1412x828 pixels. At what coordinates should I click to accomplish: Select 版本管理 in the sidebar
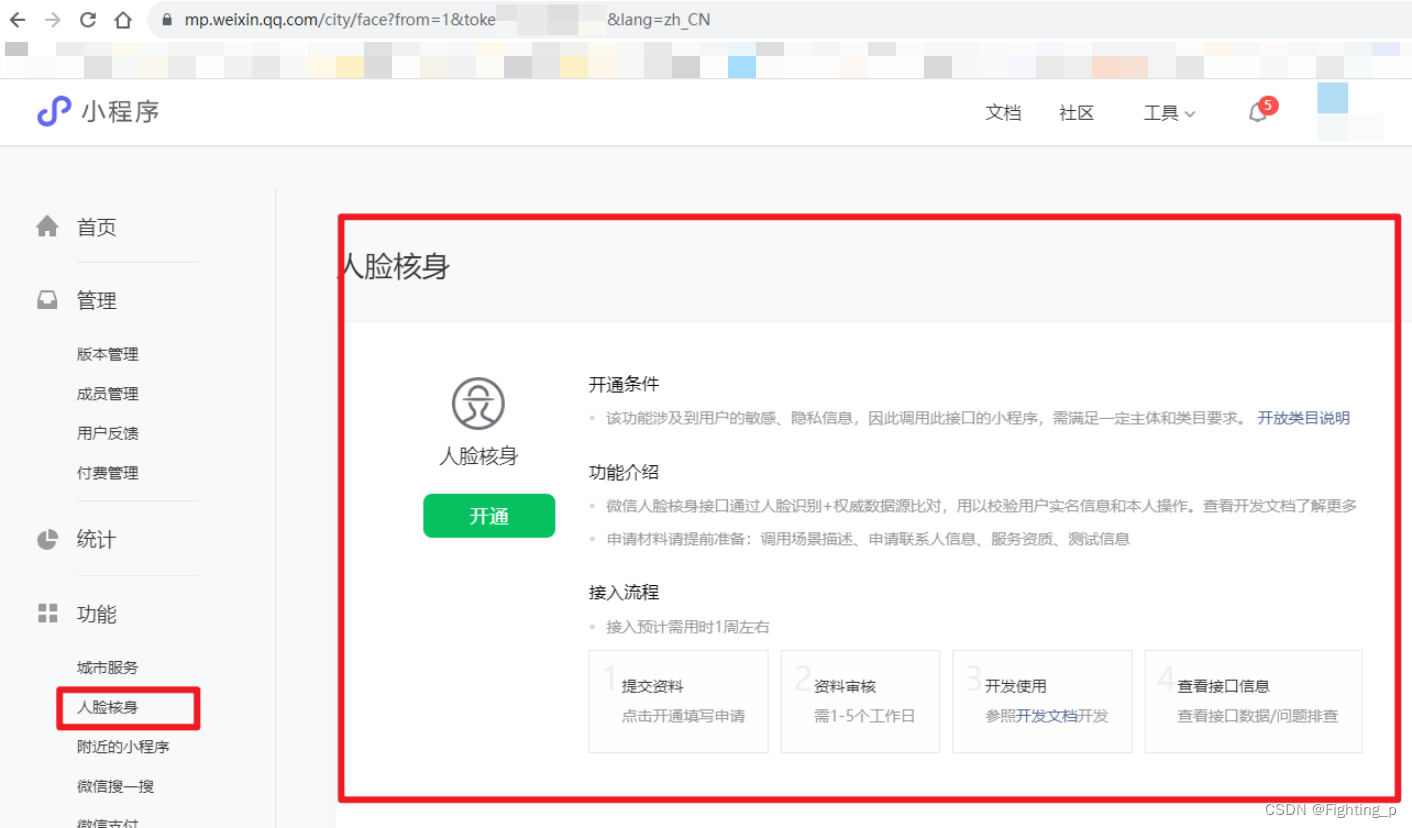[x=107, y=353]
